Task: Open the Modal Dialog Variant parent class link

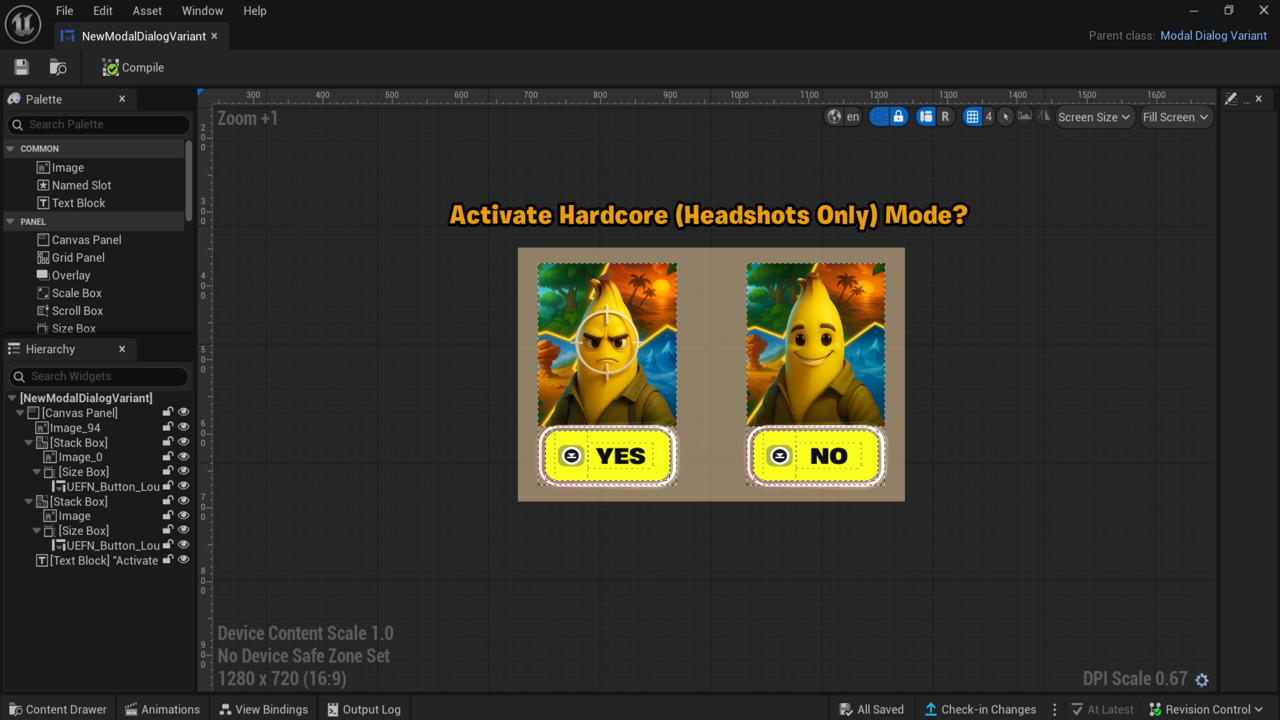Action: (x=1213, y=36)
